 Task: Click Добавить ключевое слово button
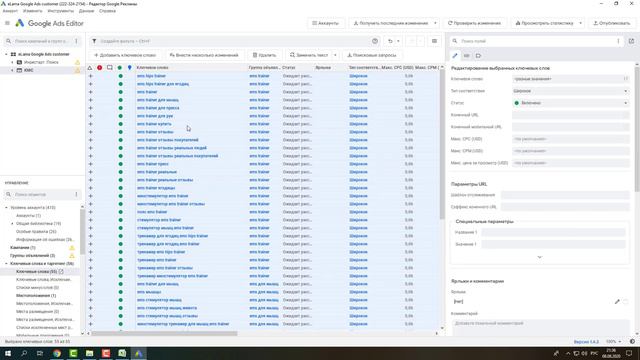125,55
